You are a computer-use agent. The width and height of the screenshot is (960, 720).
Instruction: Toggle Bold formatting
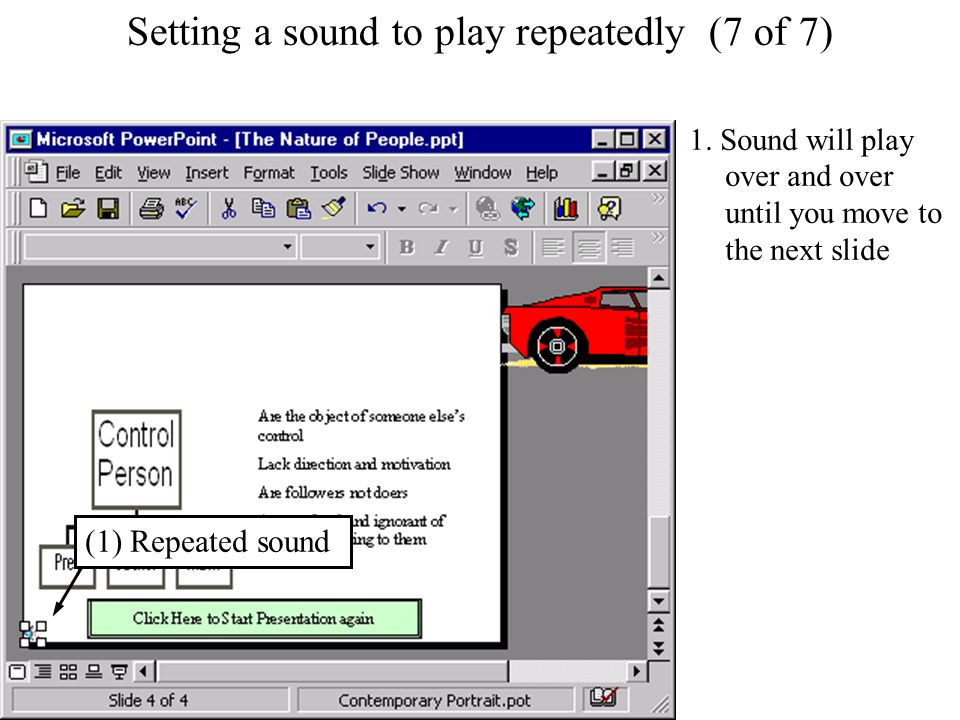(407, 247)
